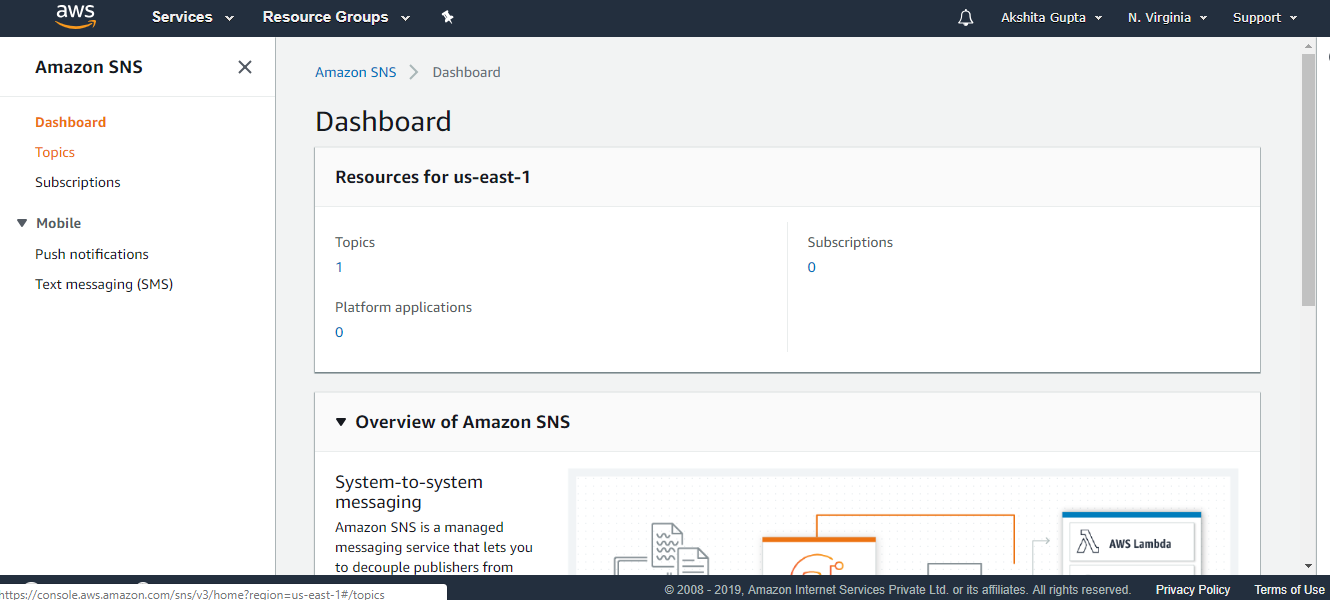This screenshot has height=600, width=1330.
Task: View subscriptions count link showing 0
Action: coord(811,267)
